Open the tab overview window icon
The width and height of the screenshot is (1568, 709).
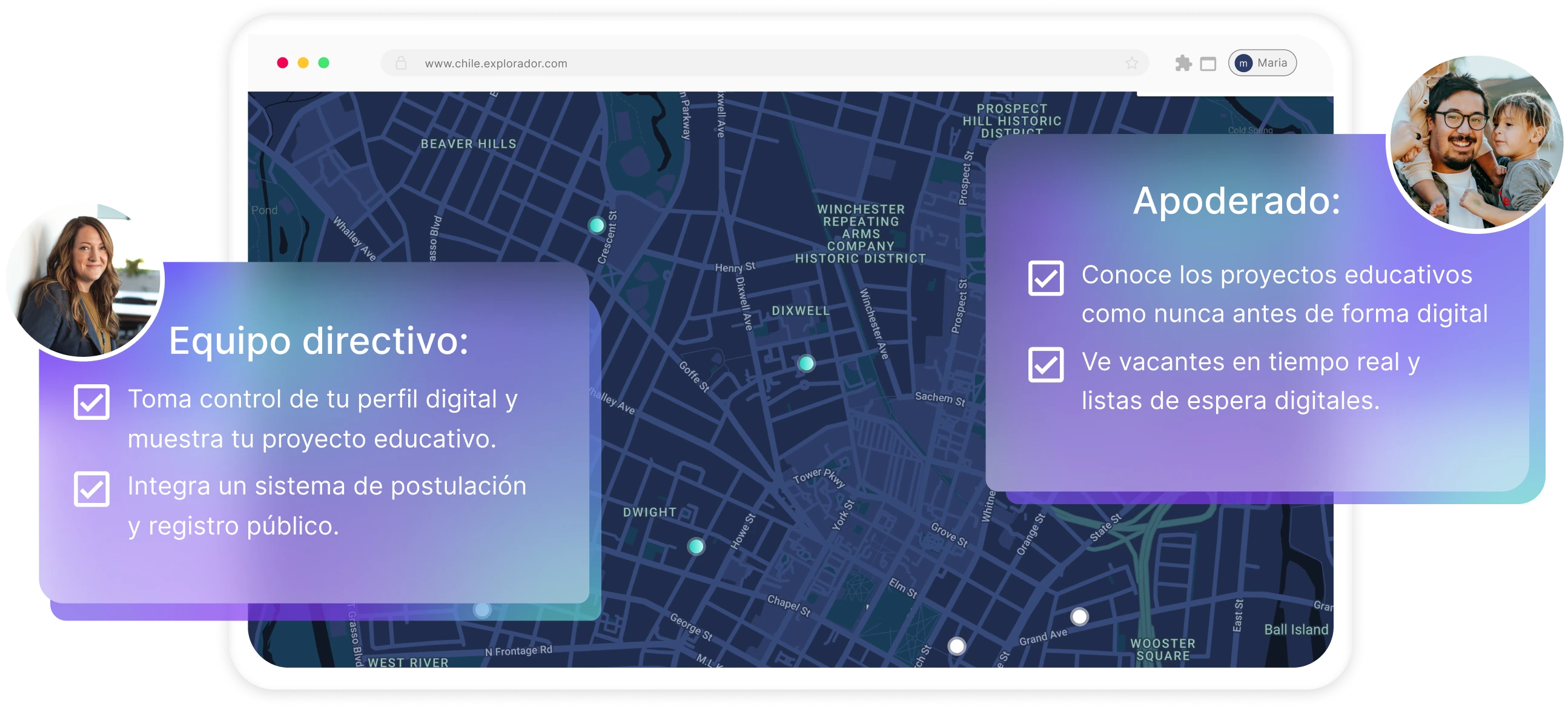click(x=1208, y=64)
